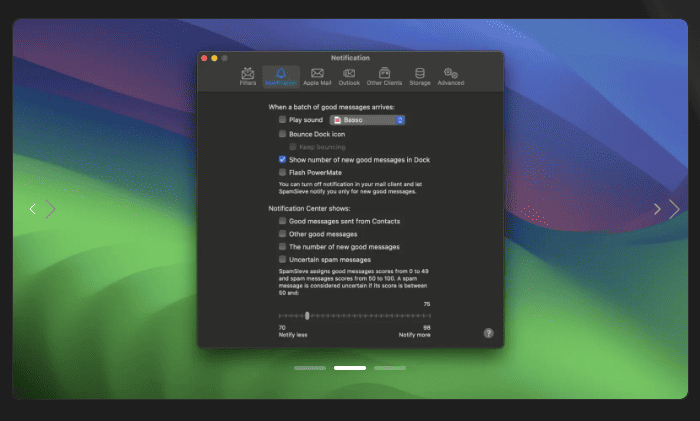Enable Flash PowerMate option
This screenshot has height=421, width=700.
pos(282,172)
